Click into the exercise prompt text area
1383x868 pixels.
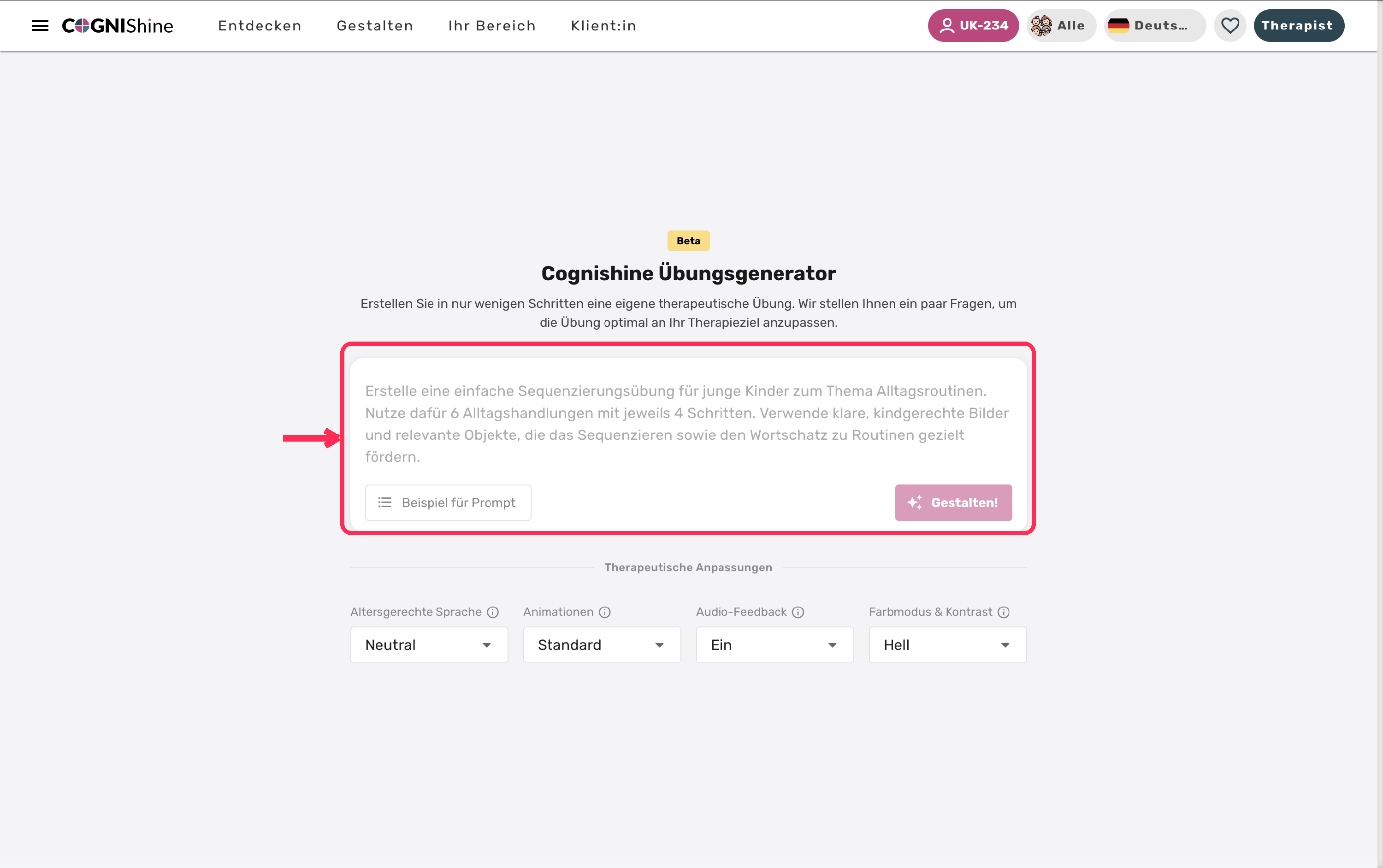pyautogui.click(x=688, y=424)
